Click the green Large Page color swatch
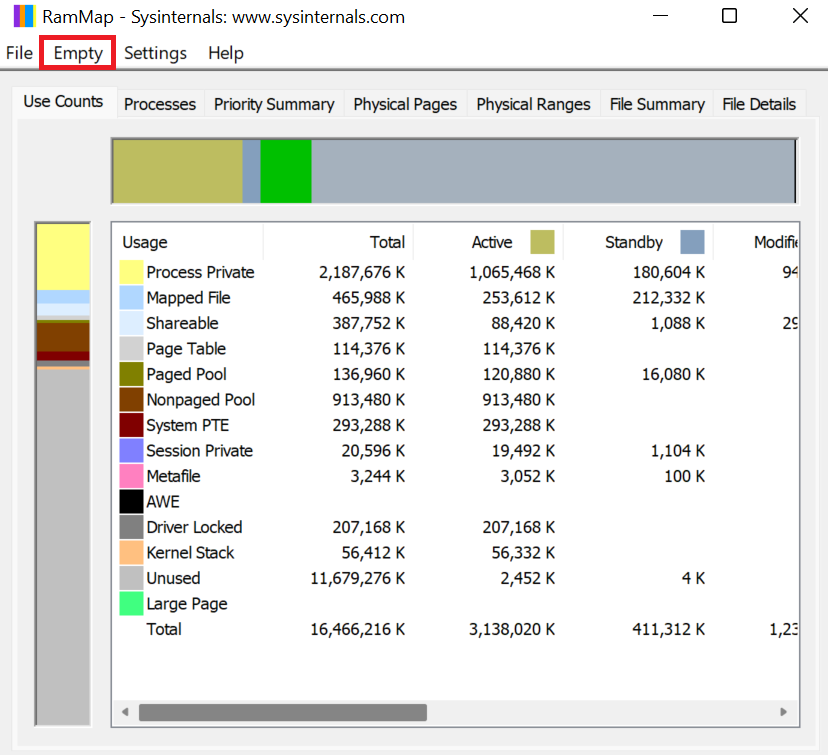The width and height of the screenshot is (828, 755). (131, 604)
